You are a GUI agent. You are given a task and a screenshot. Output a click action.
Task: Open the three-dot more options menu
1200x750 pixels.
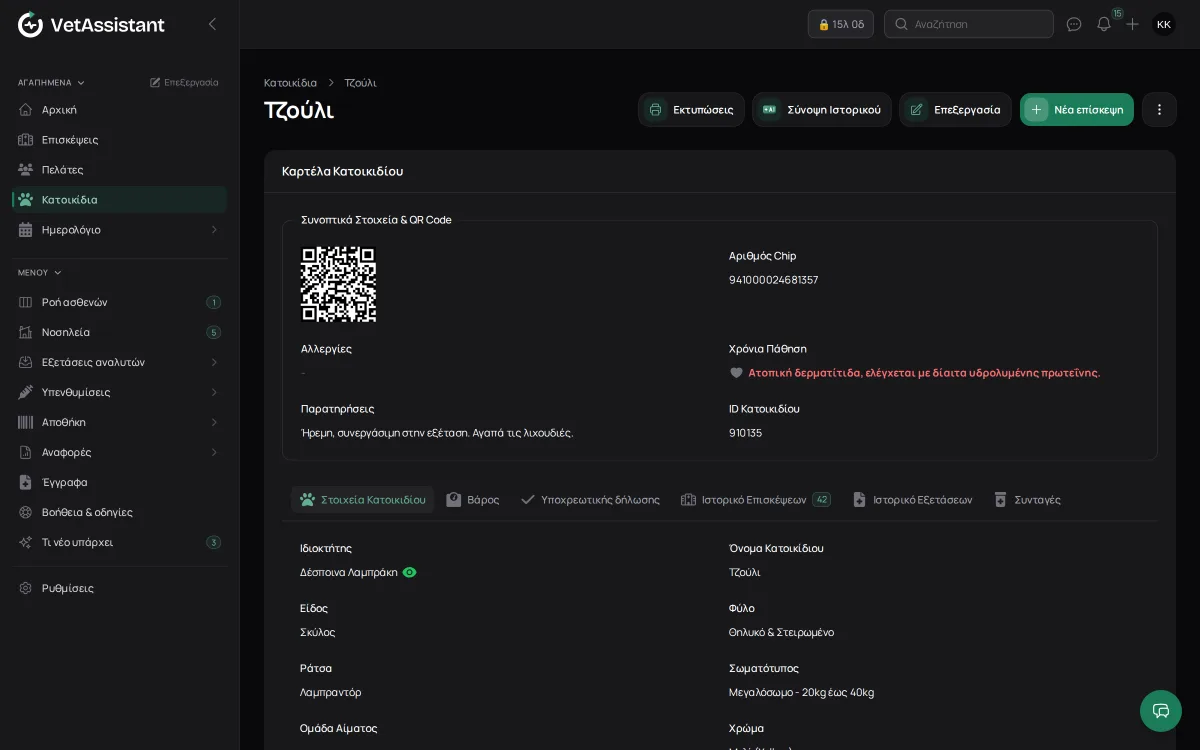[1159, 110]
